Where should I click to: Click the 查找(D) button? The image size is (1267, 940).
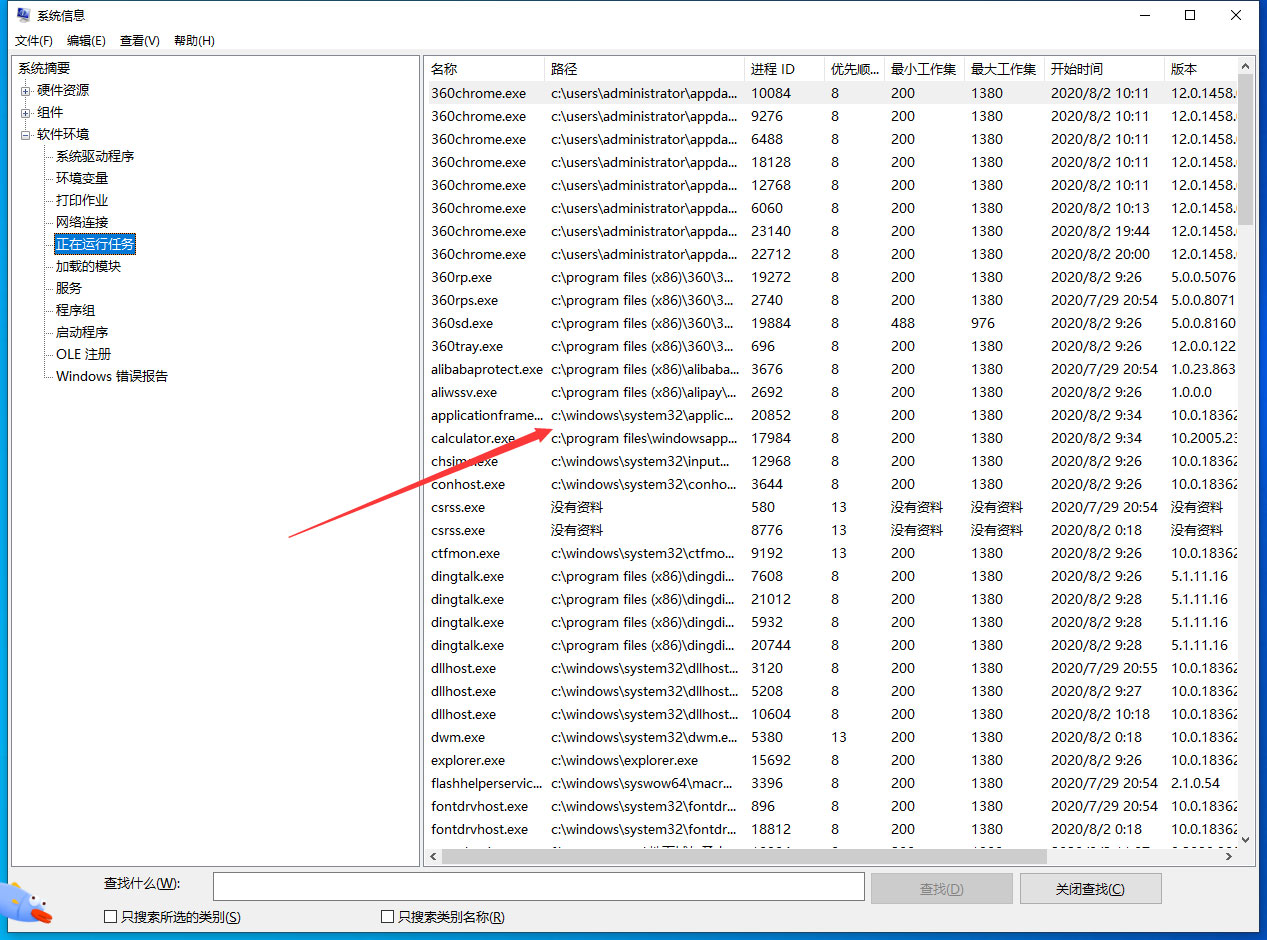941,888
